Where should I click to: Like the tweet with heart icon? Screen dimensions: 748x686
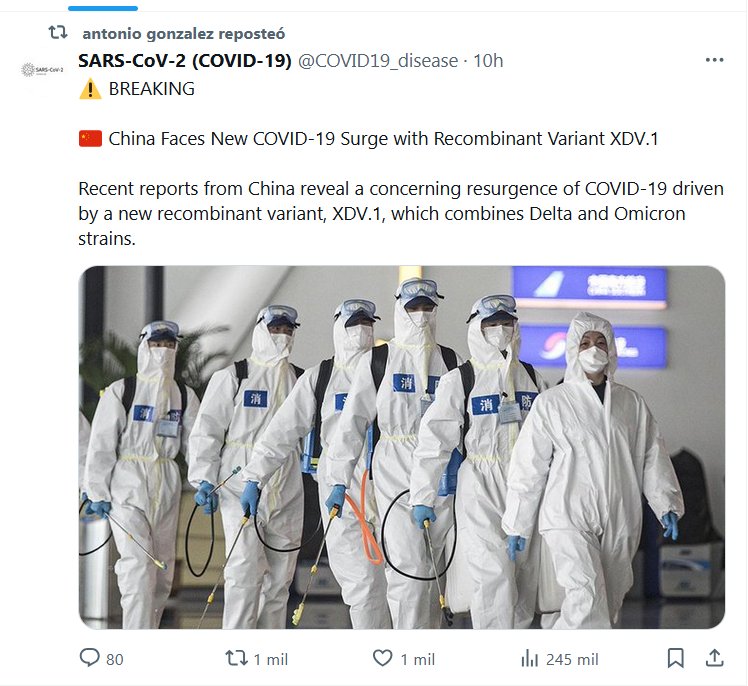[x=382, y=658]
